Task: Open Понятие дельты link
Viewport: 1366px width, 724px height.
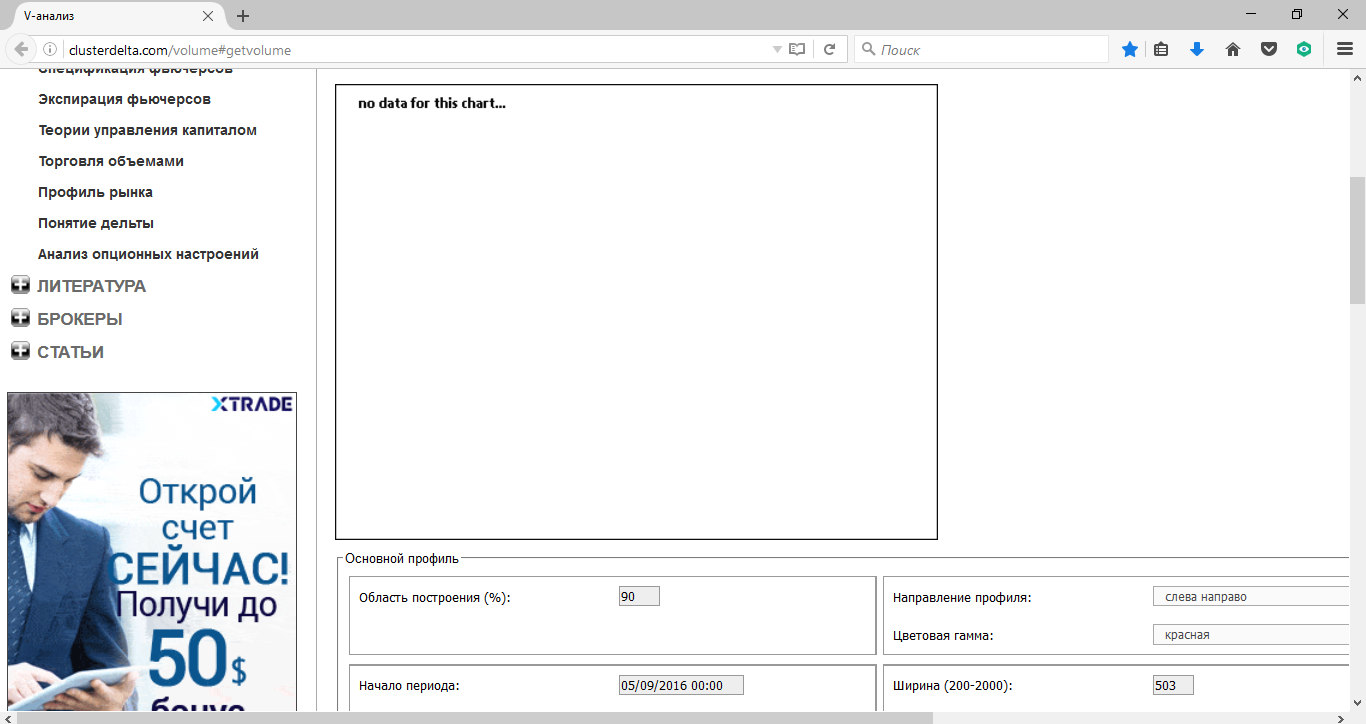Action: point(96,223)
